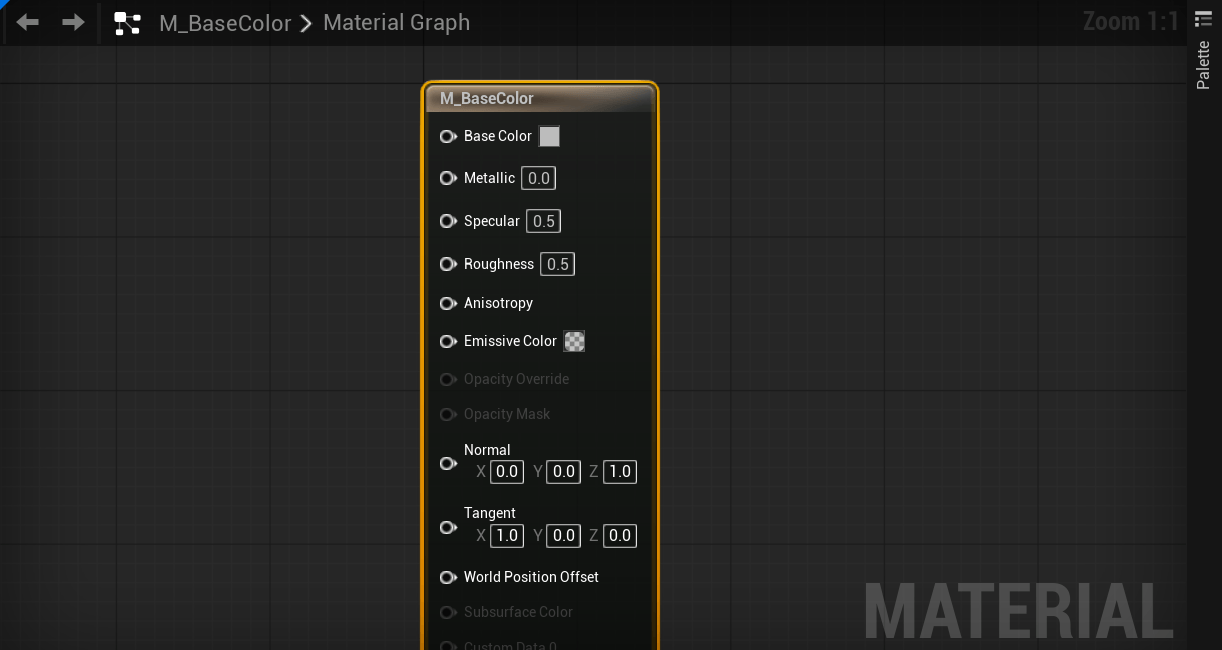Click the forward navigation arrow
The image size is (1222, 650).
(x=73, y=22)
